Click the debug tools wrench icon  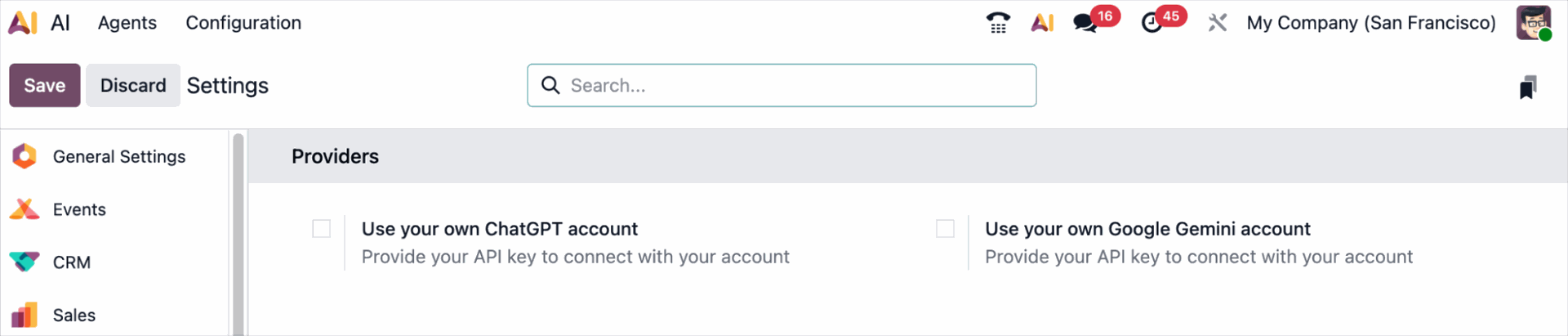1217,23
